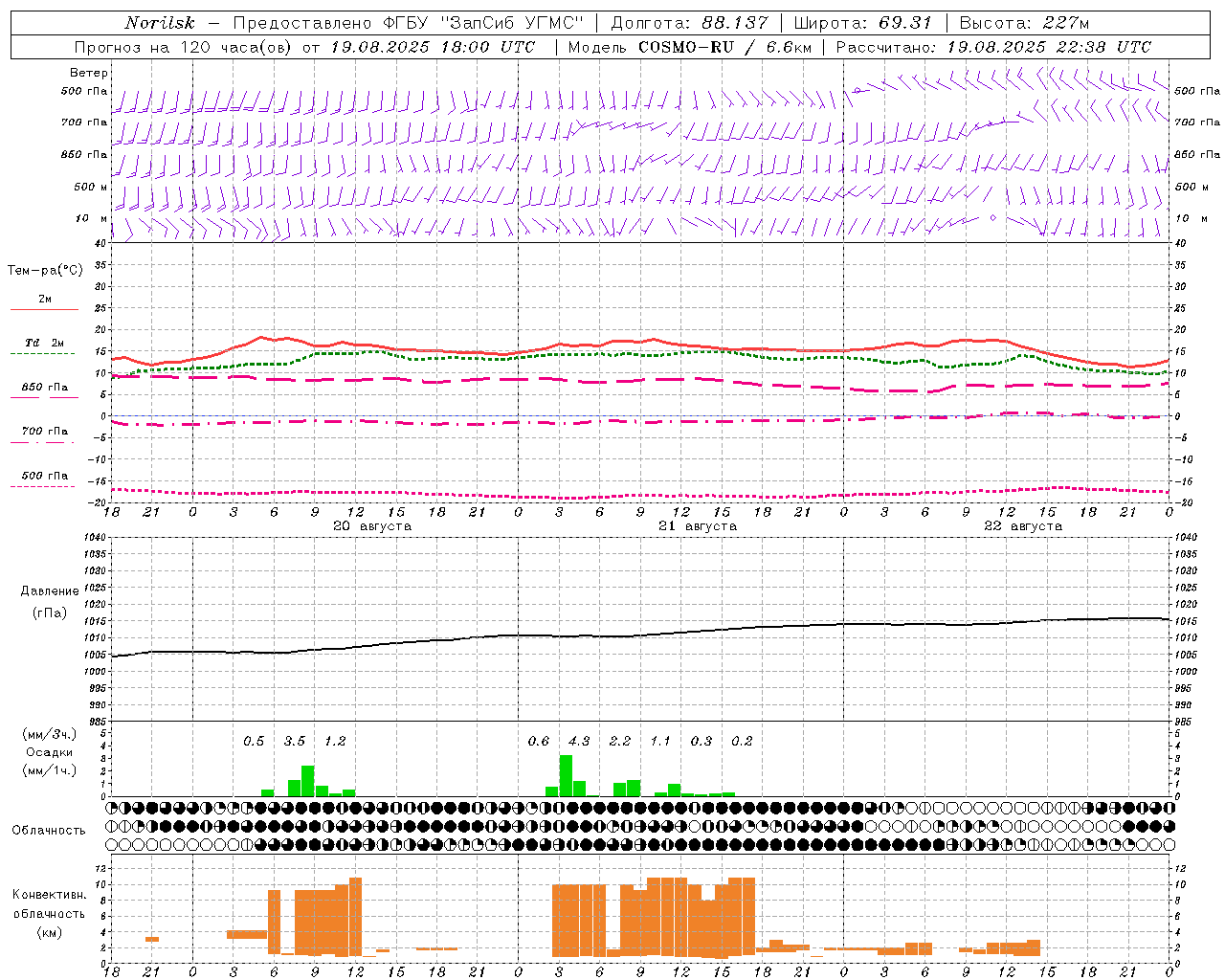1225x980 pixels.
Task: Click the 'Осадки' precipitation label
Action: point(50,752)
